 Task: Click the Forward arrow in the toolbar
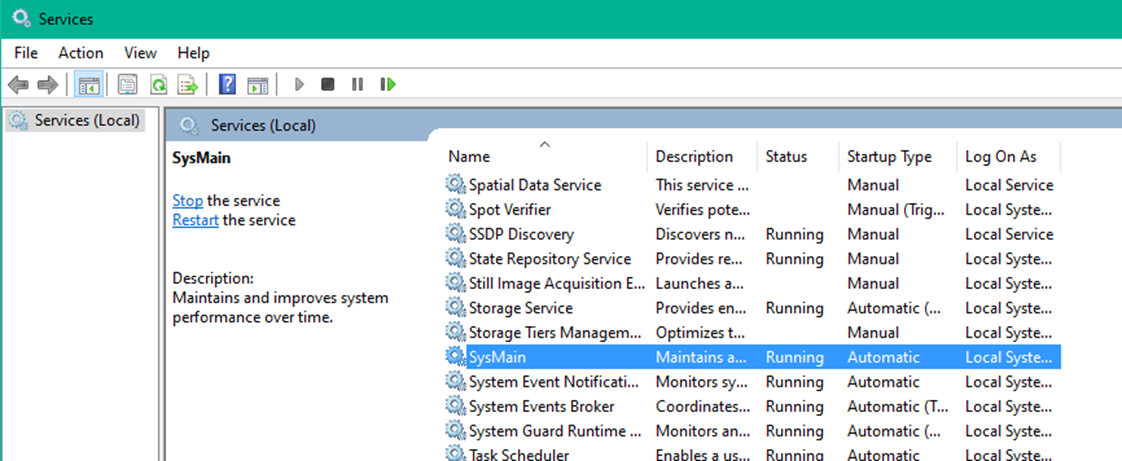[x=47, y=85]
